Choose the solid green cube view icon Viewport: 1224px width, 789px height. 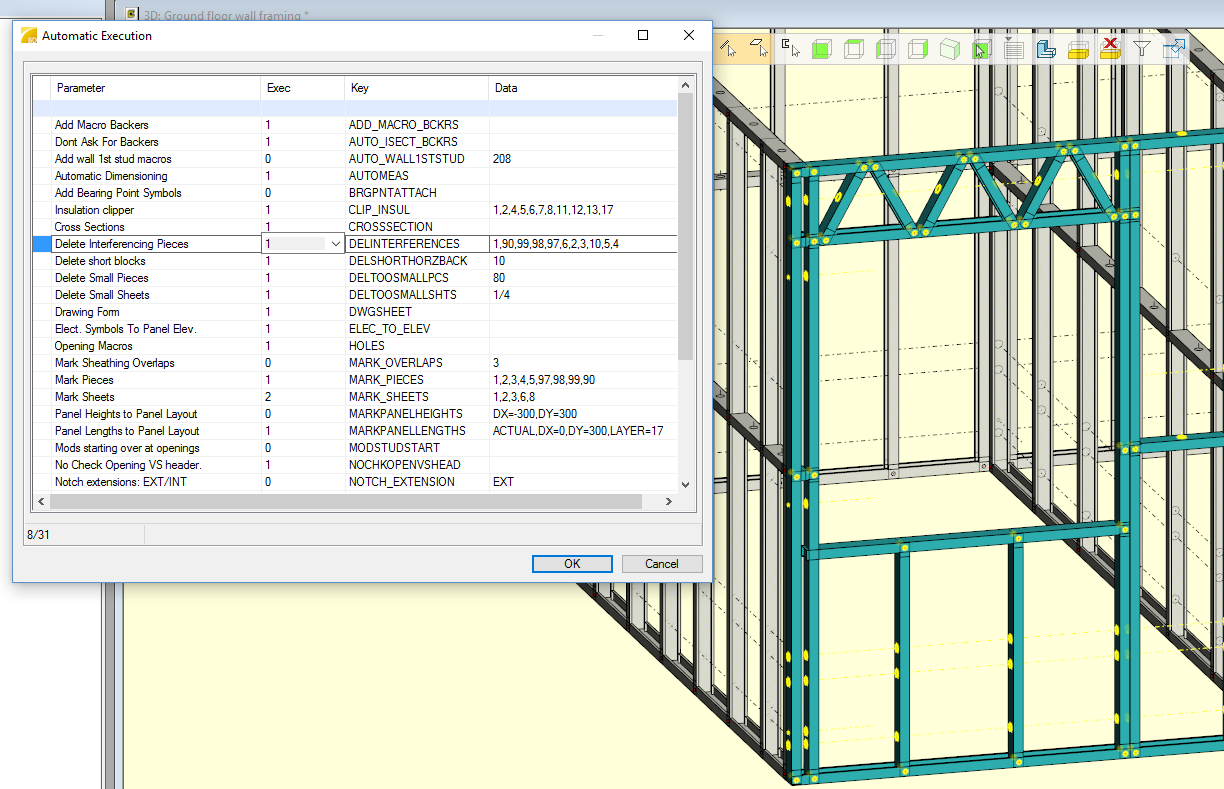[x=821, y=49]
